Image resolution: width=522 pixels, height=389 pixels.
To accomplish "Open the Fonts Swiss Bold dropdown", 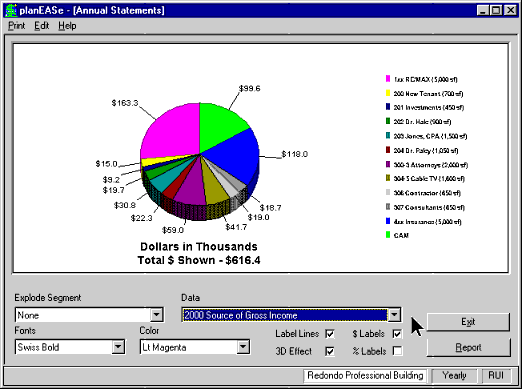I will pyautogui.click(x=118, y=347).
